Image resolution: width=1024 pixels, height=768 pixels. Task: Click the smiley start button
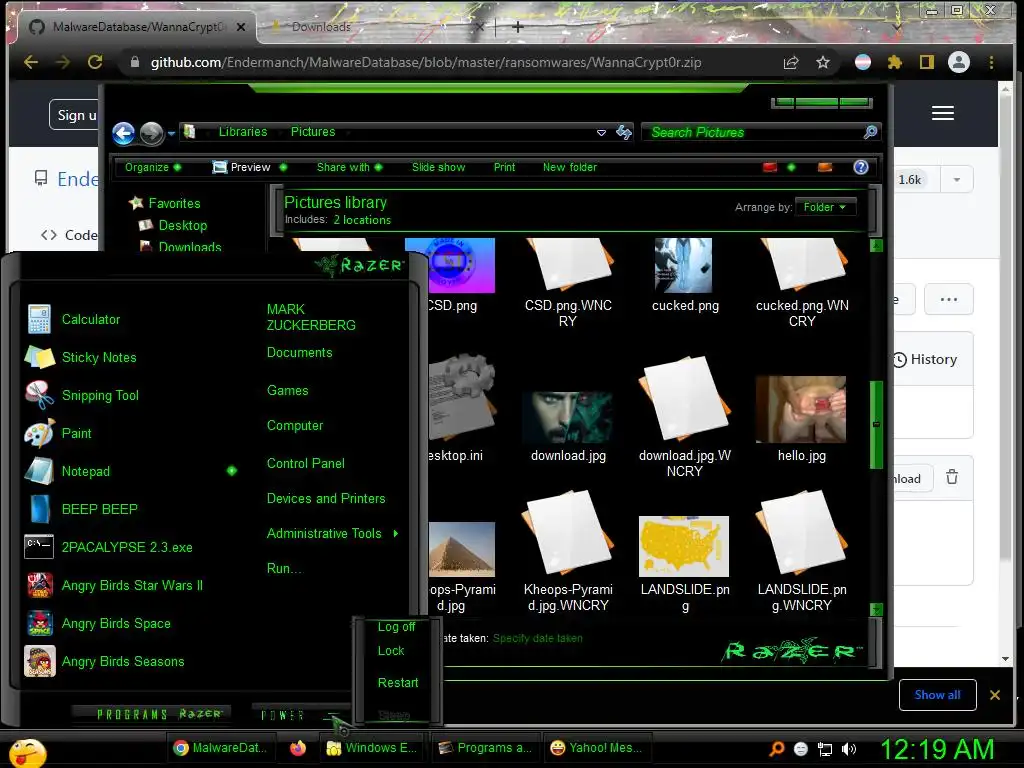(27, 752)
